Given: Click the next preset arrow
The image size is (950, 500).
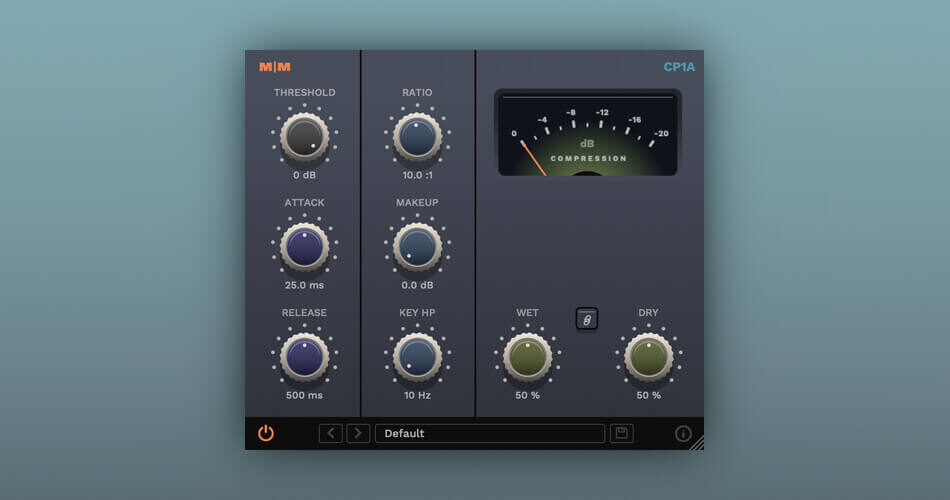Looking at the screenshot, I should (358, 433).
